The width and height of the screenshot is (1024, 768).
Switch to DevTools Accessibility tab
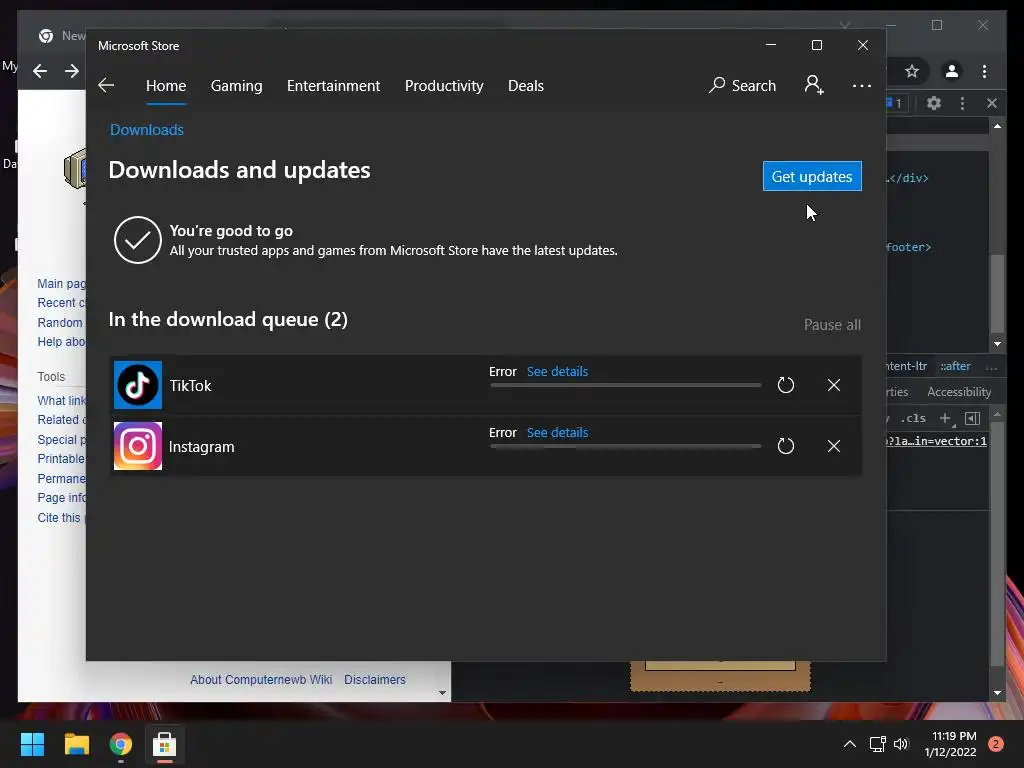(959, 392)
